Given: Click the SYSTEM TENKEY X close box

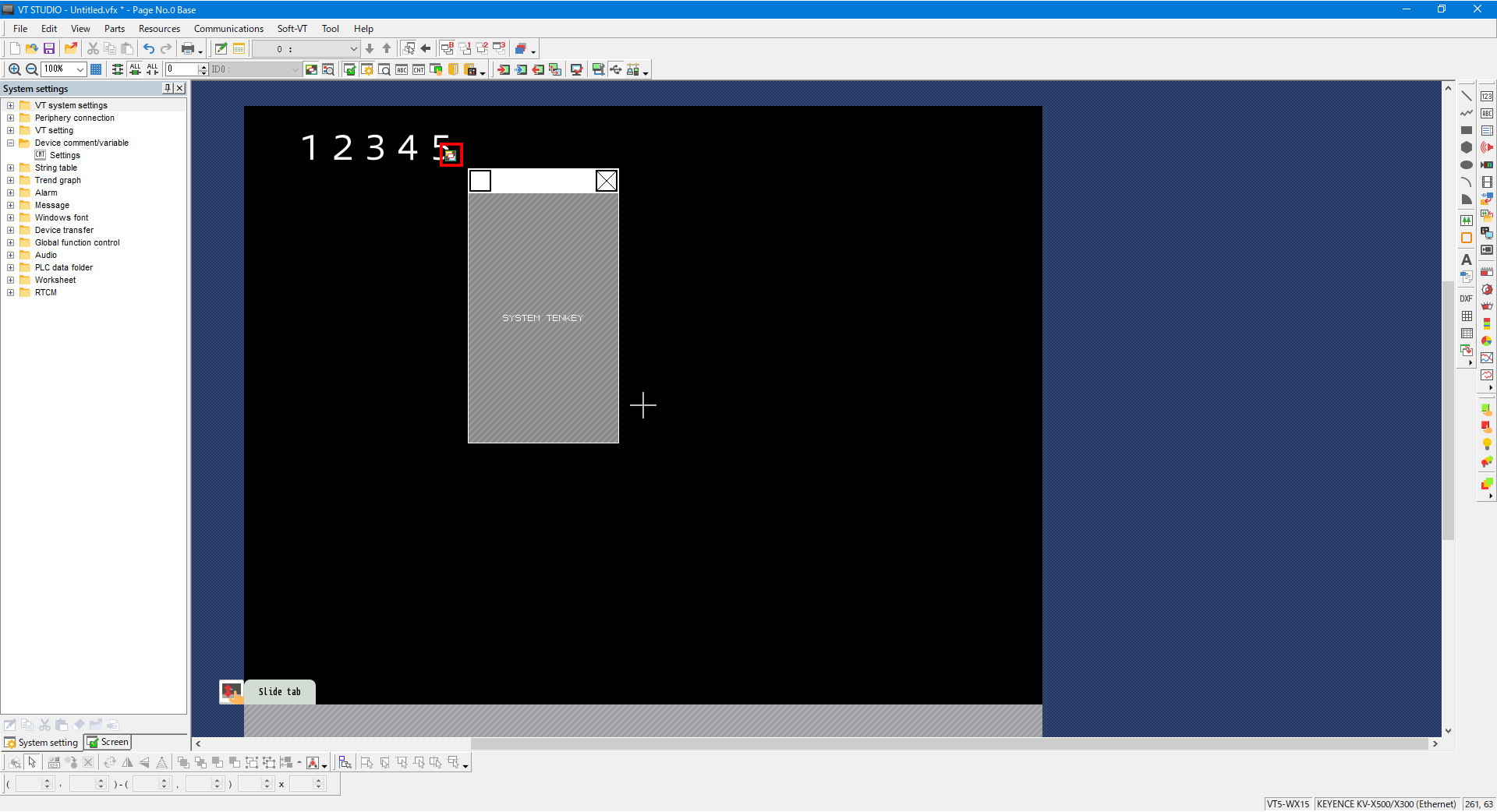Looking at the screenshot, I should tap(606, 181).
